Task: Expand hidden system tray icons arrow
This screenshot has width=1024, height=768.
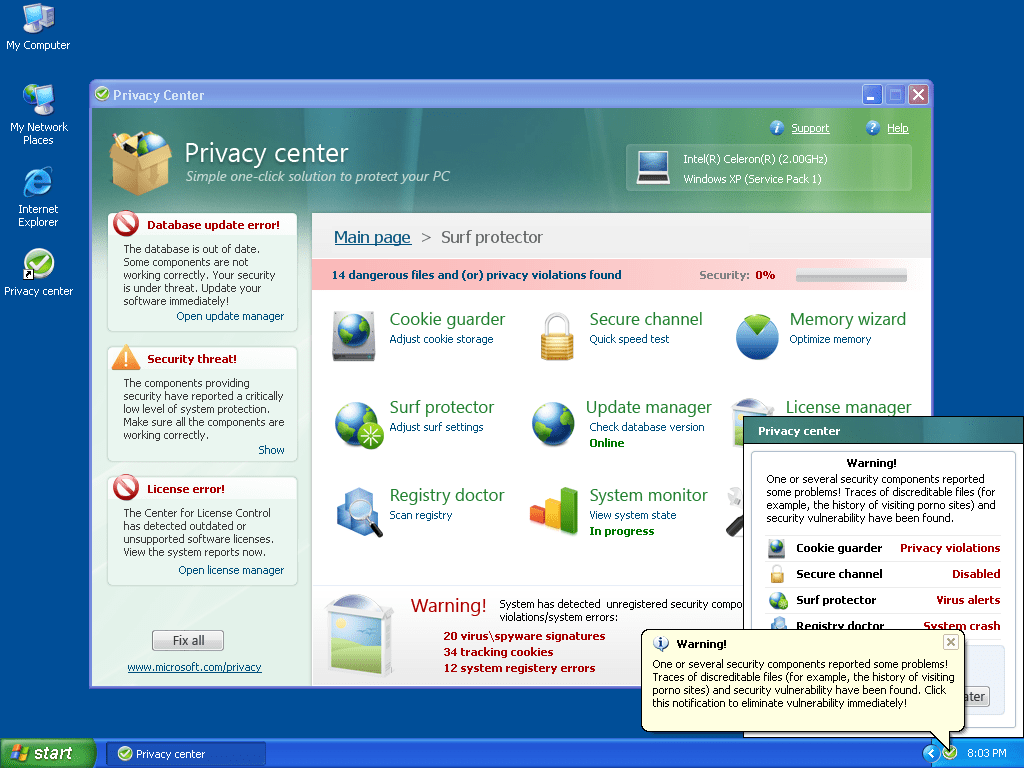Action: 931,753
